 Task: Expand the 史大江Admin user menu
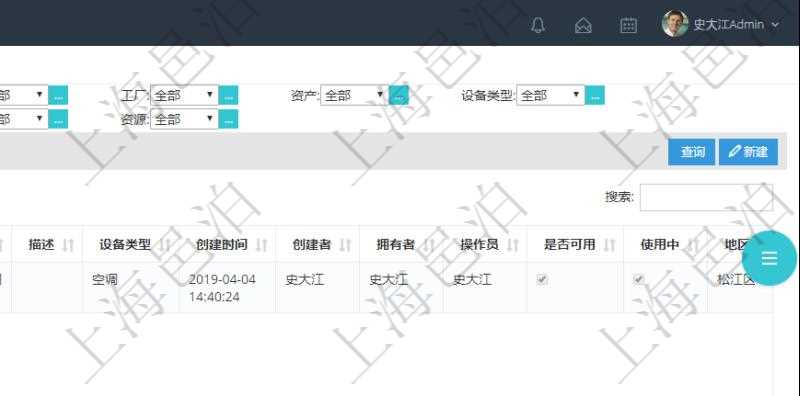(x=735, y=24)
